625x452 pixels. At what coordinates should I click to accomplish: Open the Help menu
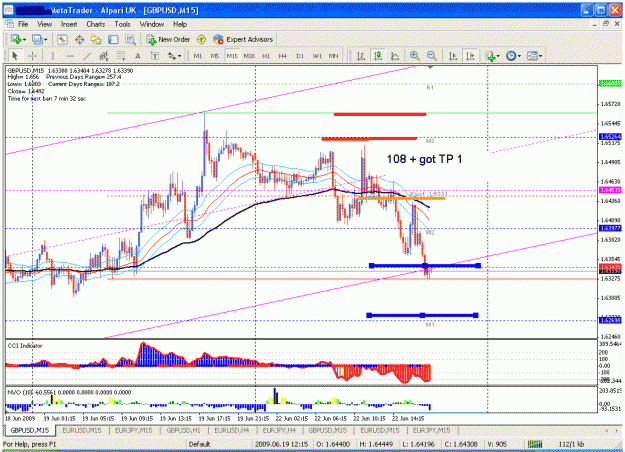click(x=180, y=24)
